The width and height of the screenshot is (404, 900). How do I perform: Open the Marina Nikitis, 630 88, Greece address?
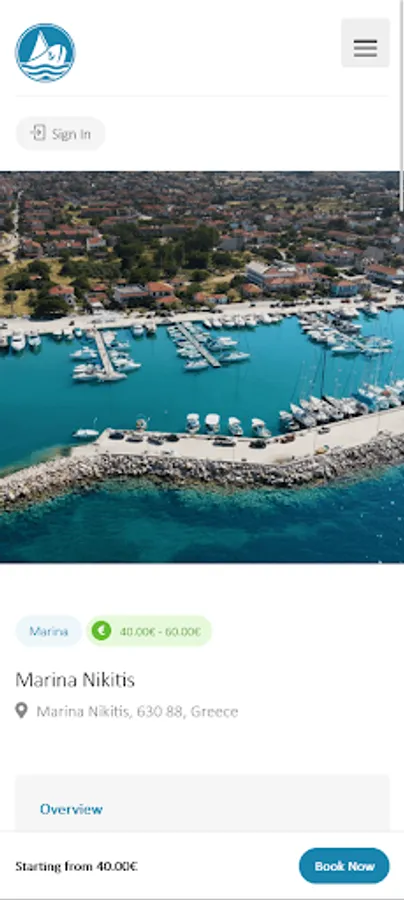point(137,712)
